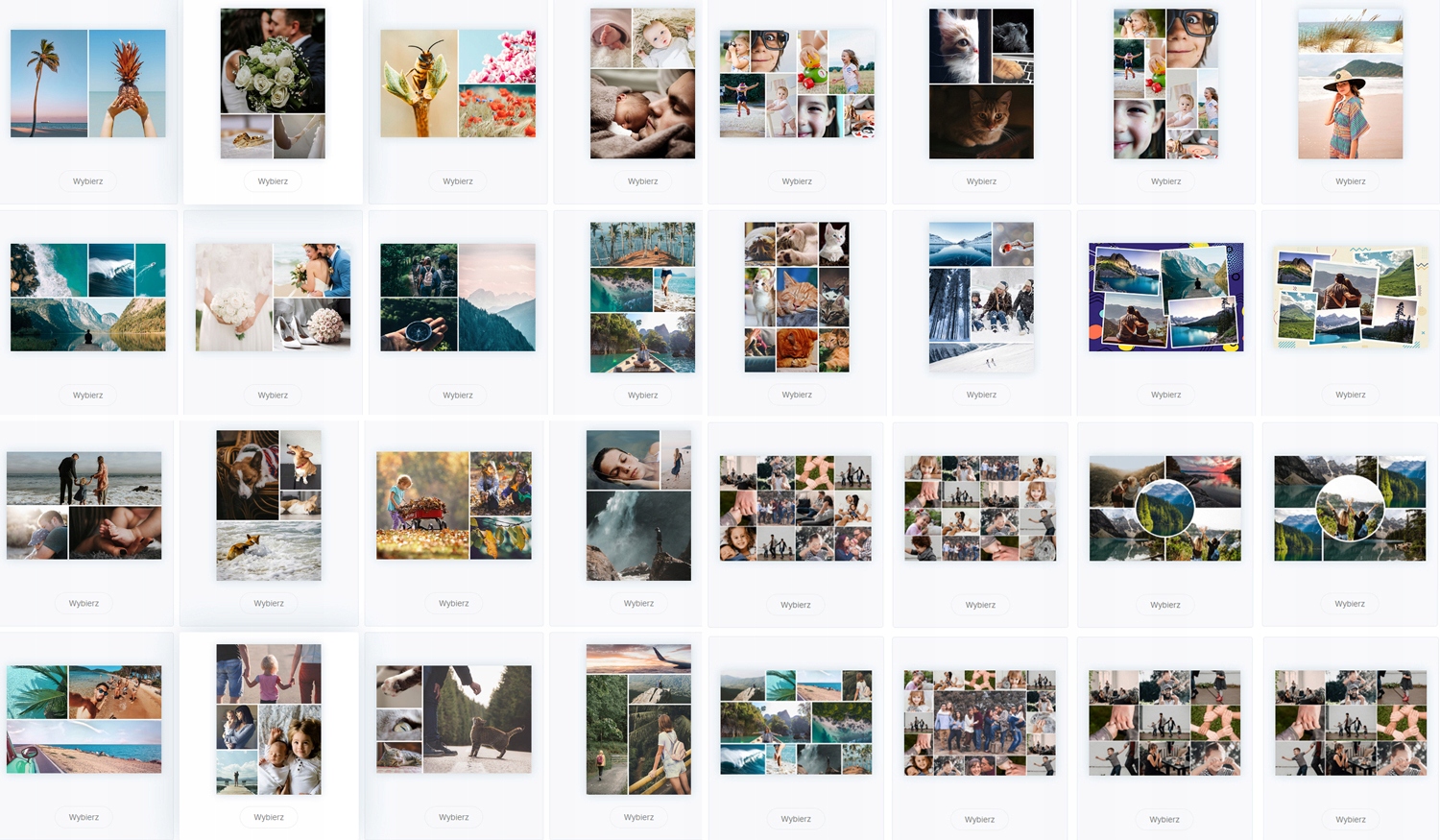This screenshot has width=1440, height=840.
Task: Select the nine-photo cat grid collage
Action: tap(797, 298)
